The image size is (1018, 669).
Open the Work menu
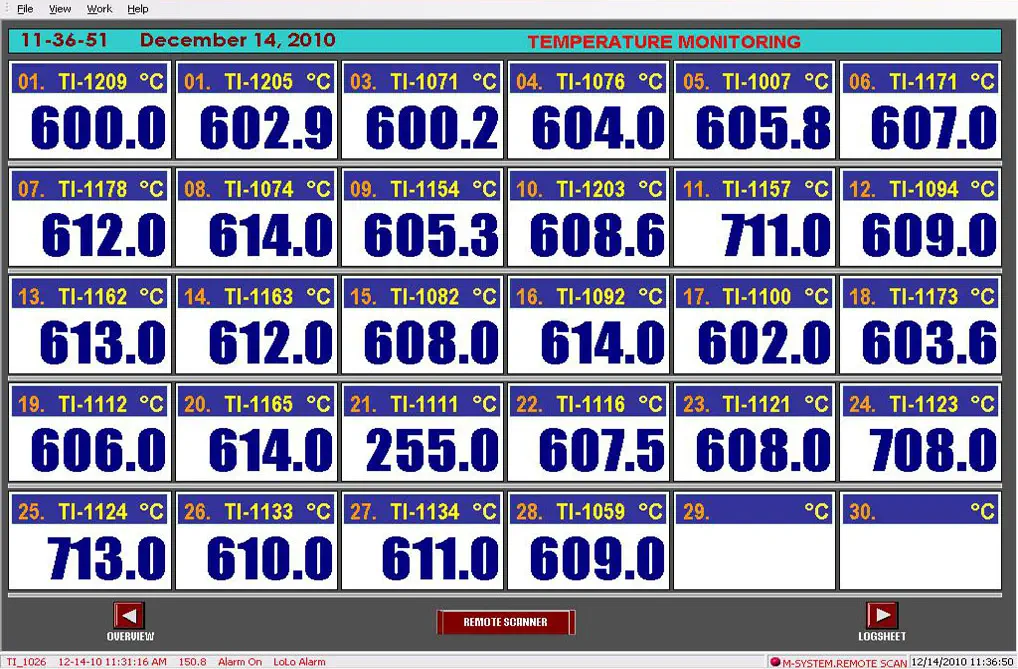[99, 9]
